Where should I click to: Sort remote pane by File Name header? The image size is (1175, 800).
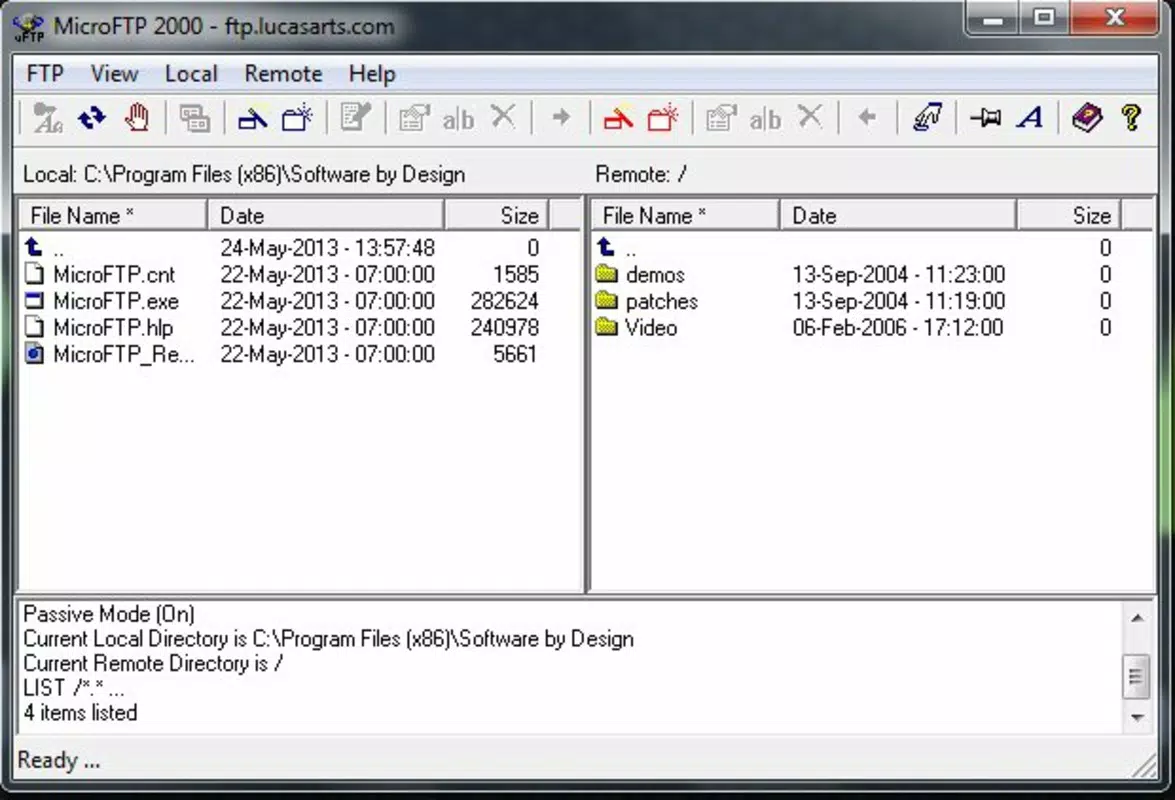pos(685,215)
